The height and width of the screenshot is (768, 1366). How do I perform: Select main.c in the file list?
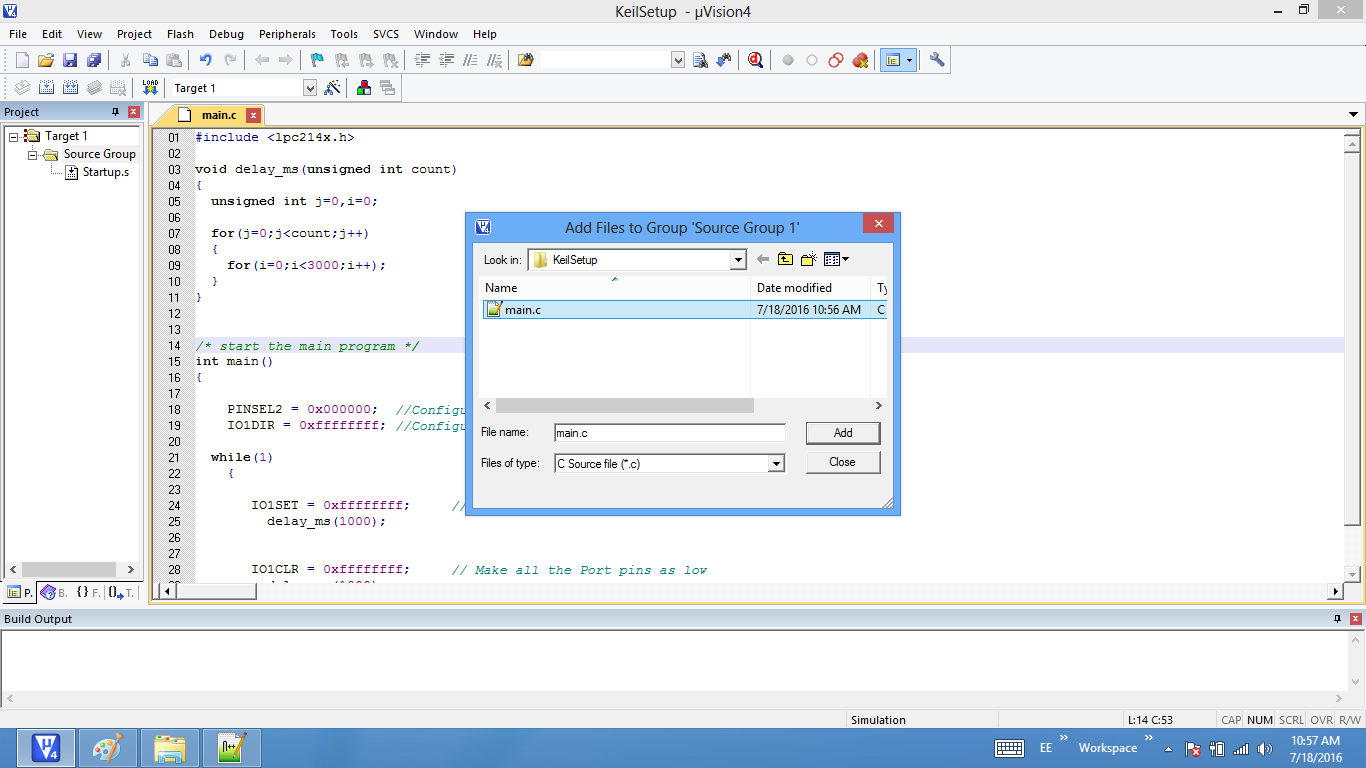click(x=683, y=310)
